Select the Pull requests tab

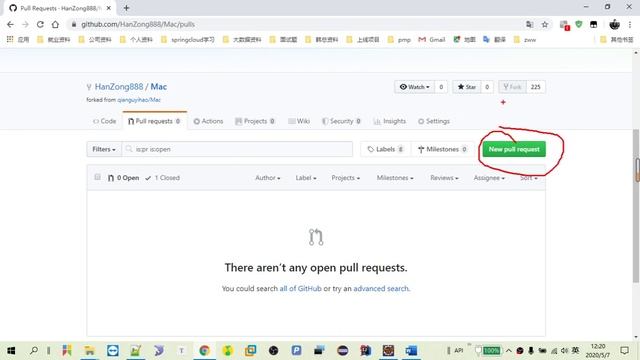point(154,121)
